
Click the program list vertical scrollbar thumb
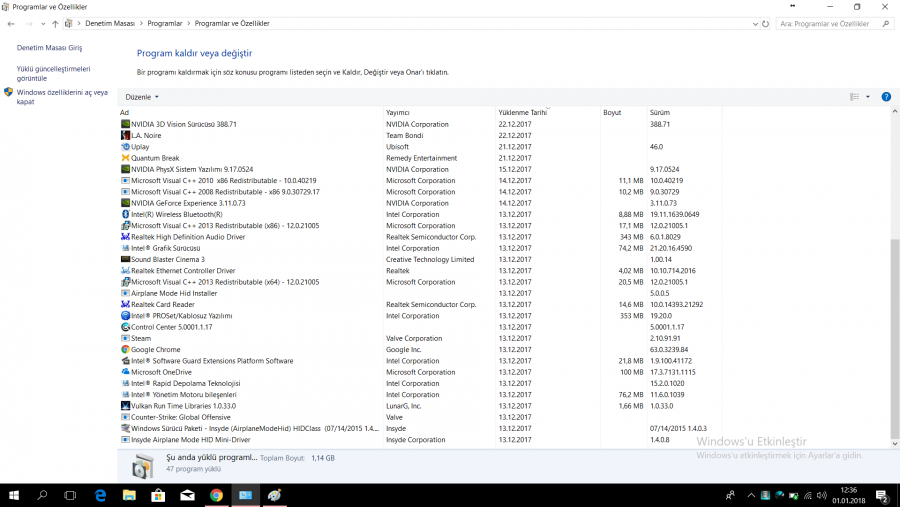pyautogui.click(x=895, y=339)
